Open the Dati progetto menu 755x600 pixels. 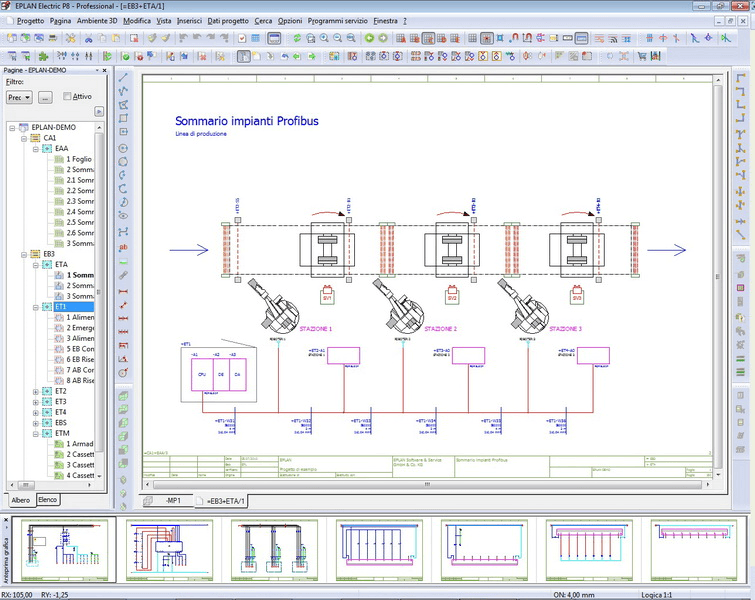coord(228,21)
